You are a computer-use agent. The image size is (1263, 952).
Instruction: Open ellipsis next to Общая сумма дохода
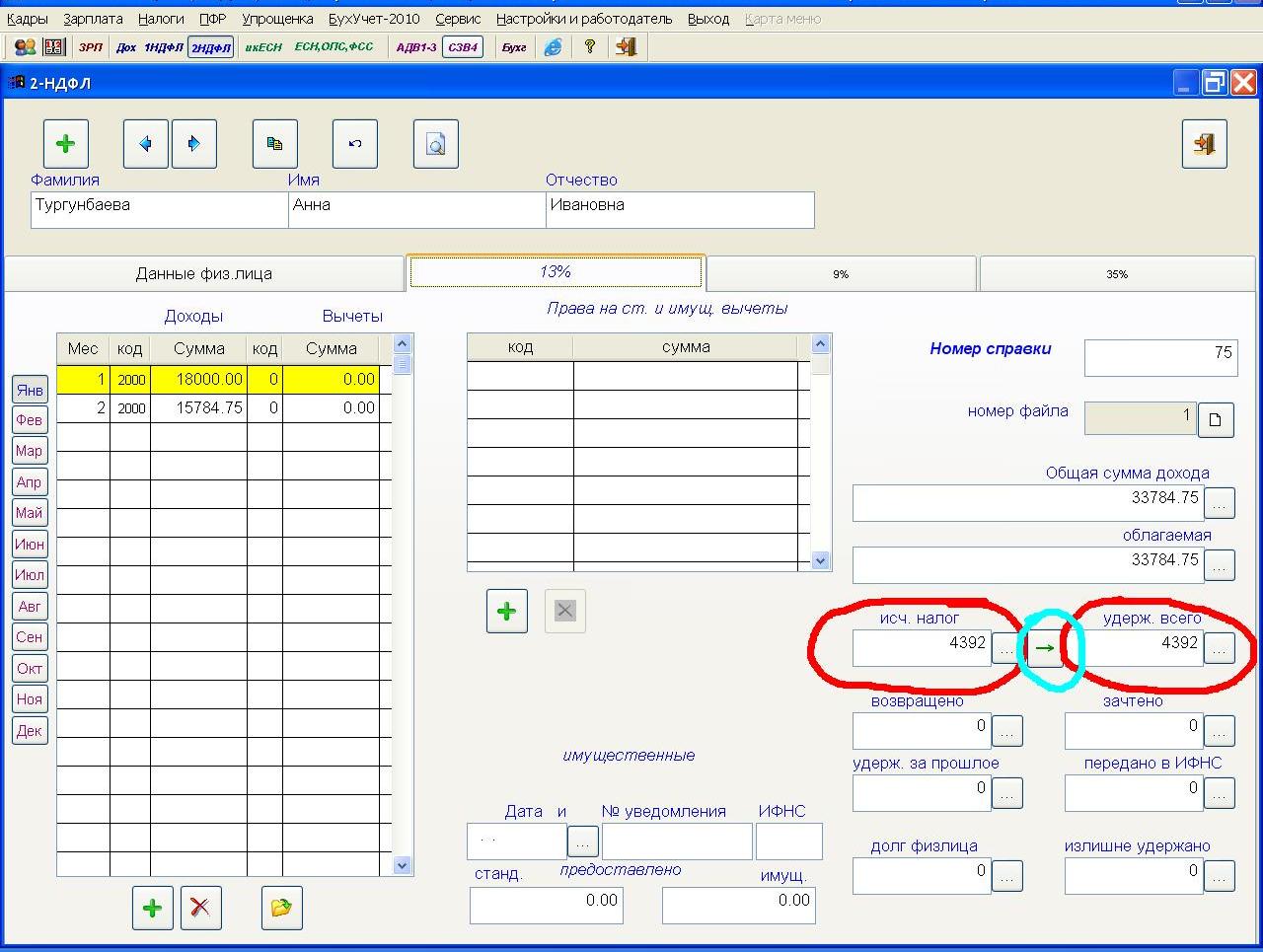coord(1220,503)
